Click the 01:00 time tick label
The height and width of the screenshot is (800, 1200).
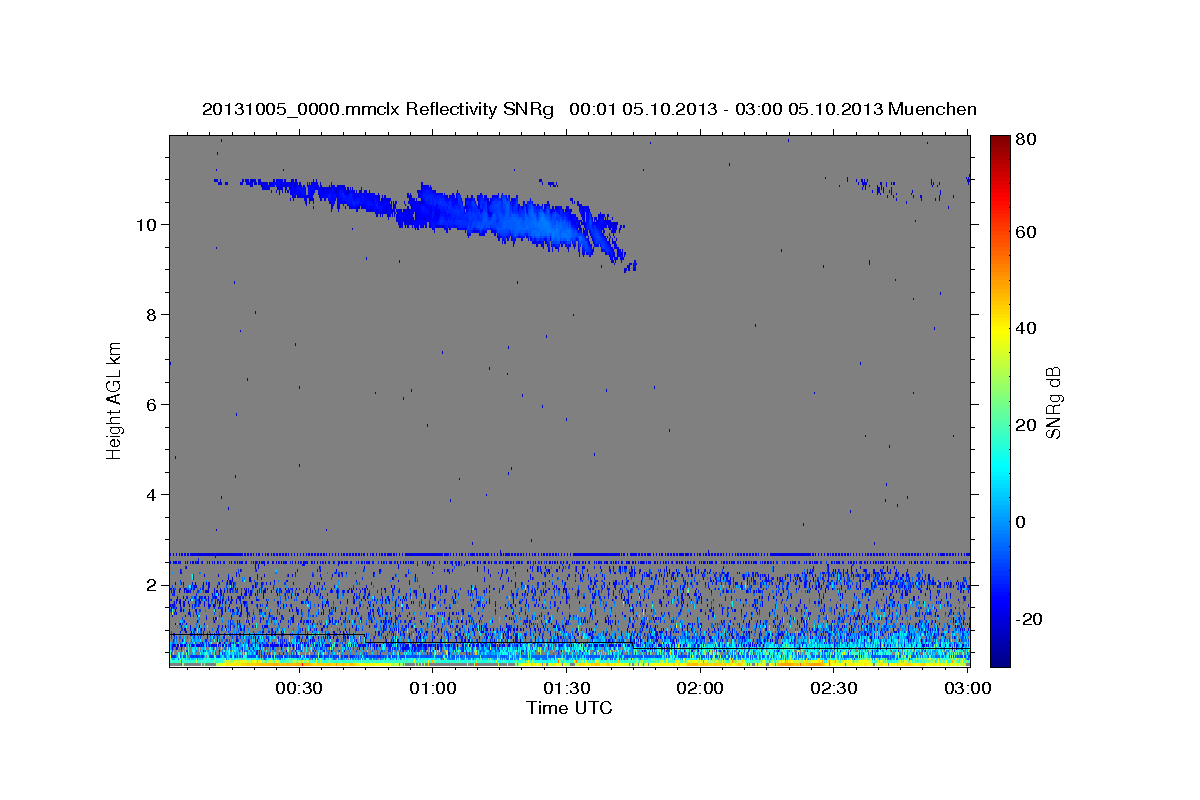[x=432, y=688]
